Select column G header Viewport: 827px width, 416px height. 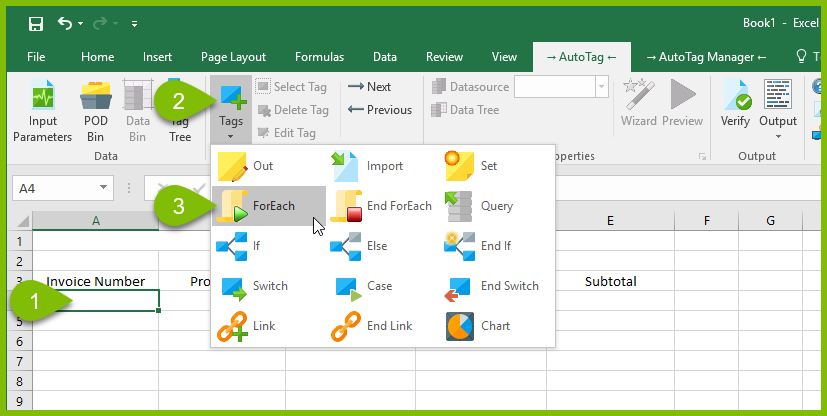point(771,221)
